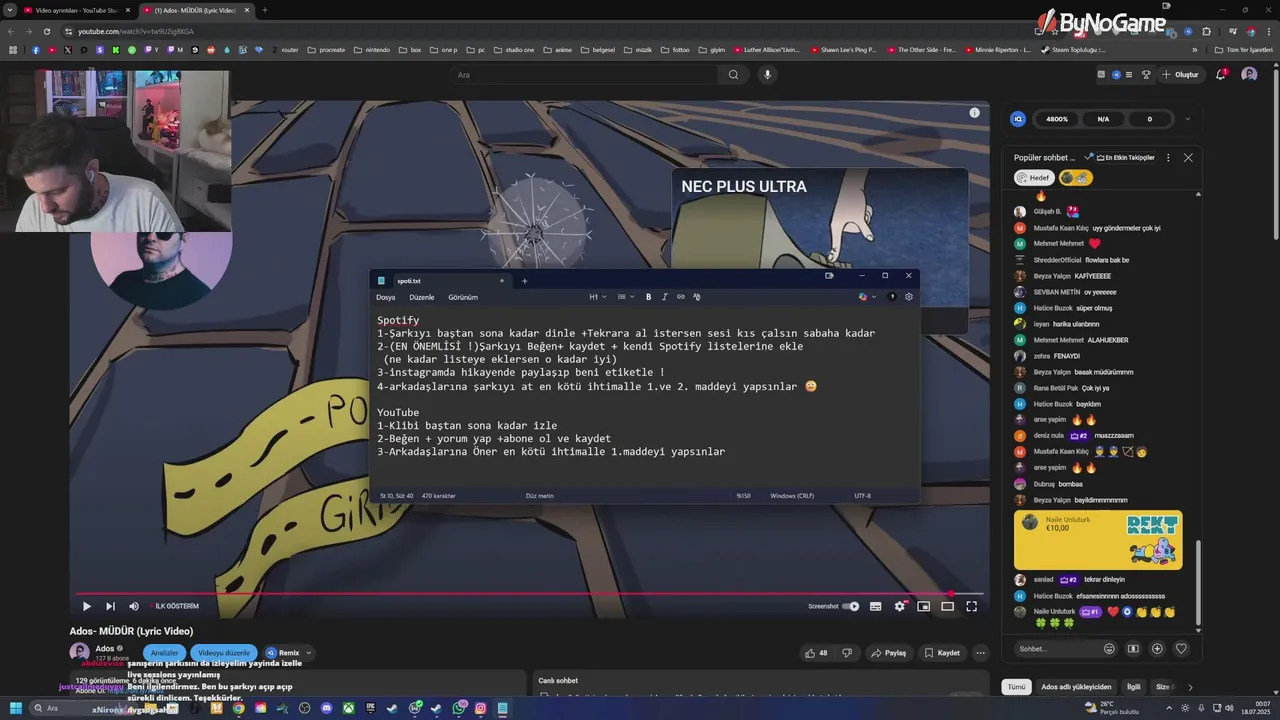Share the video via Paylaş
The height and width of the screenshot is (720, 1280).
[888, 653]
